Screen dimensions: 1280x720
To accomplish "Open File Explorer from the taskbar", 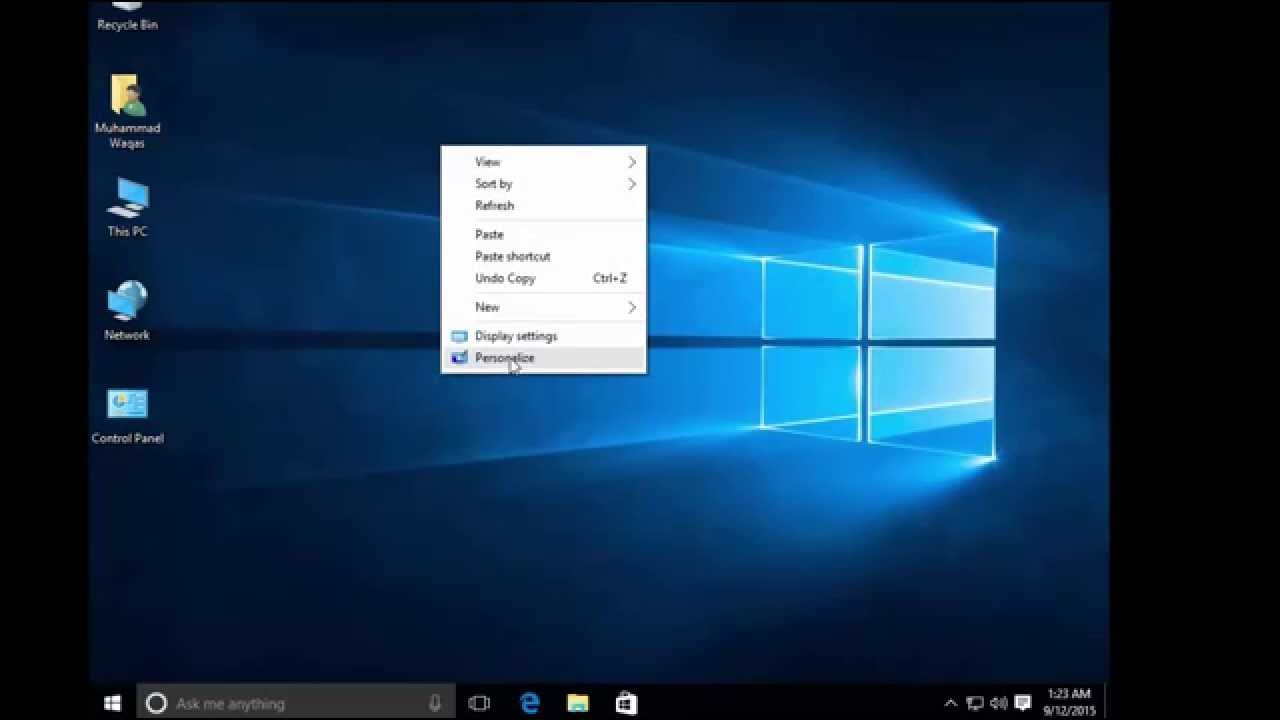I will click(x=577, y=702).
